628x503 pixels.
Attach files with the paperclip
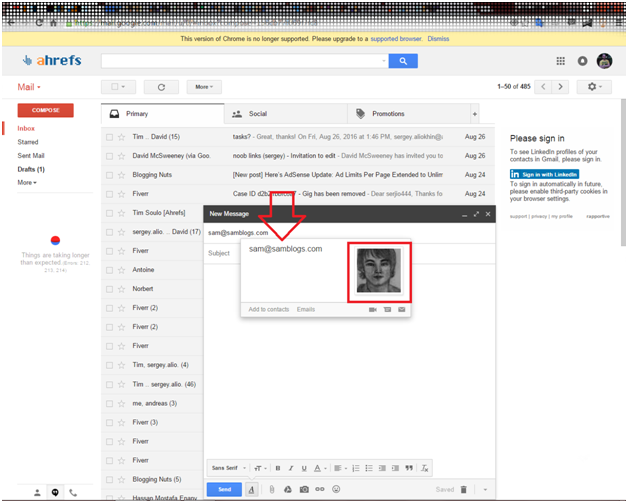[x=272, y=489]
